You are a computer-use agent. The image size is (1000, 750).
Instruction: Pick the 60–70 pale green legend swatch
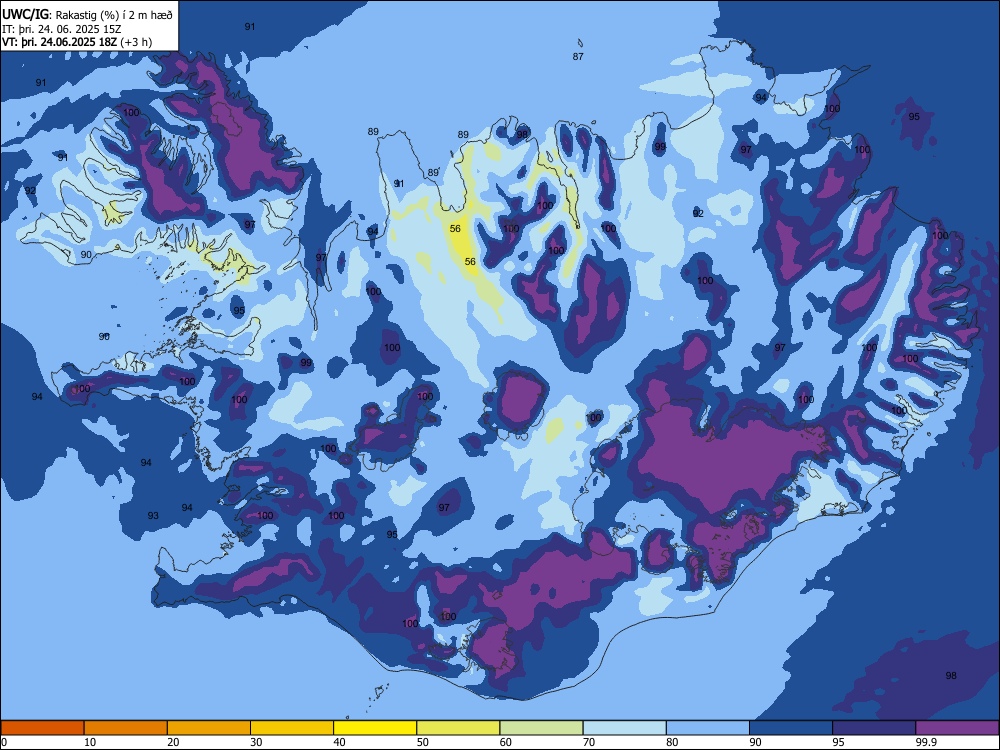tap(541, 728)
